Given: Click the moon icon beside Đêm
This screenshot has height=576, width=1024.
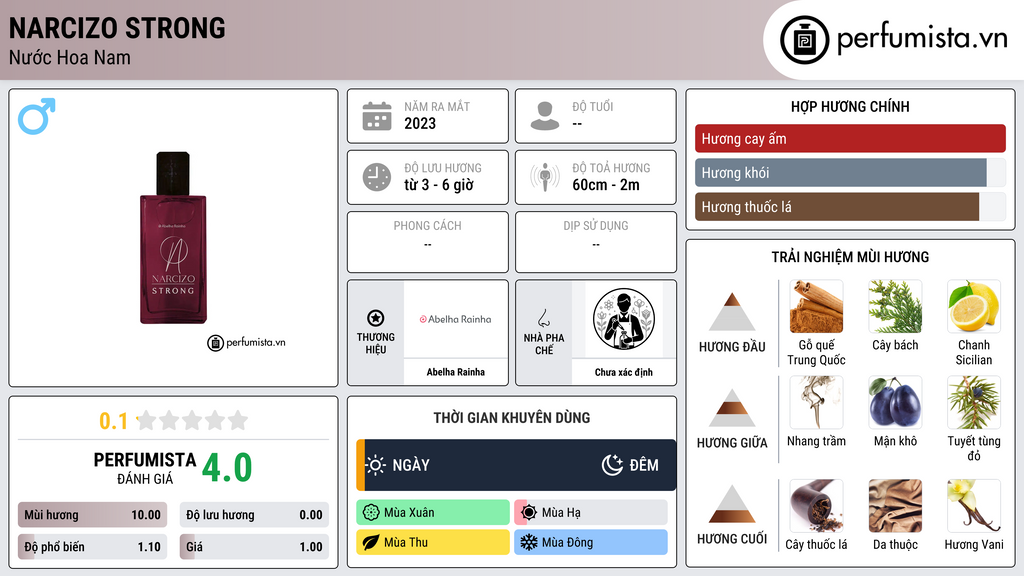Looking at the screenshot, I should [612, 465].
